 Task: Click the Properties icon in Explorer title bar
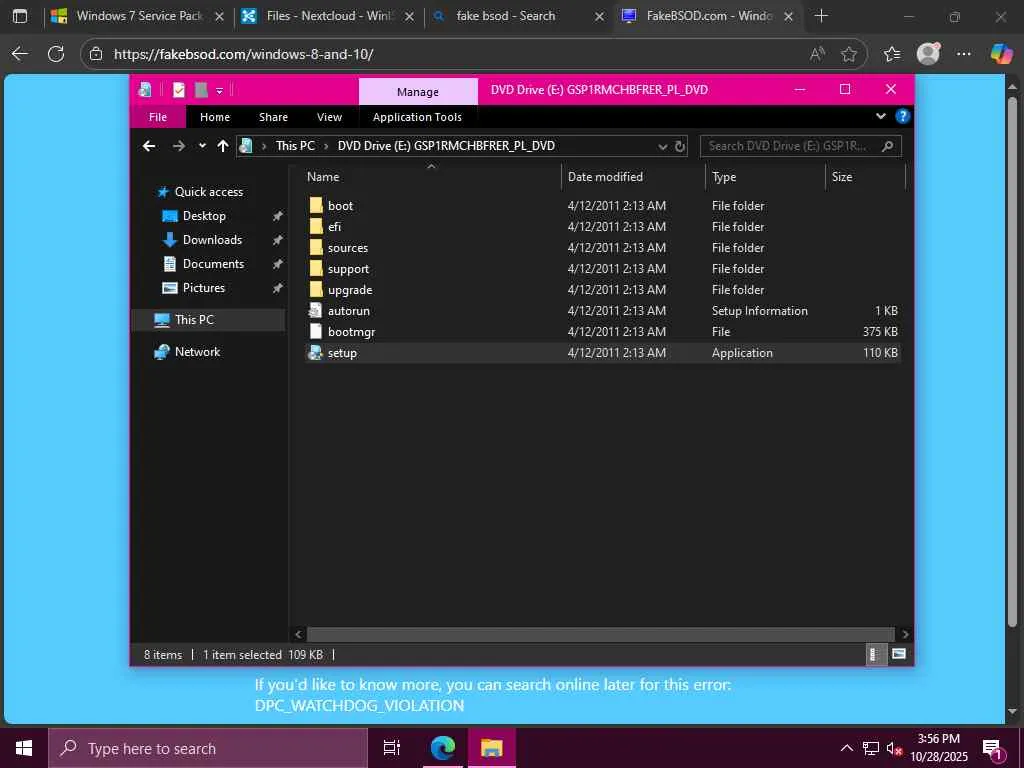(x=178, y=89)
